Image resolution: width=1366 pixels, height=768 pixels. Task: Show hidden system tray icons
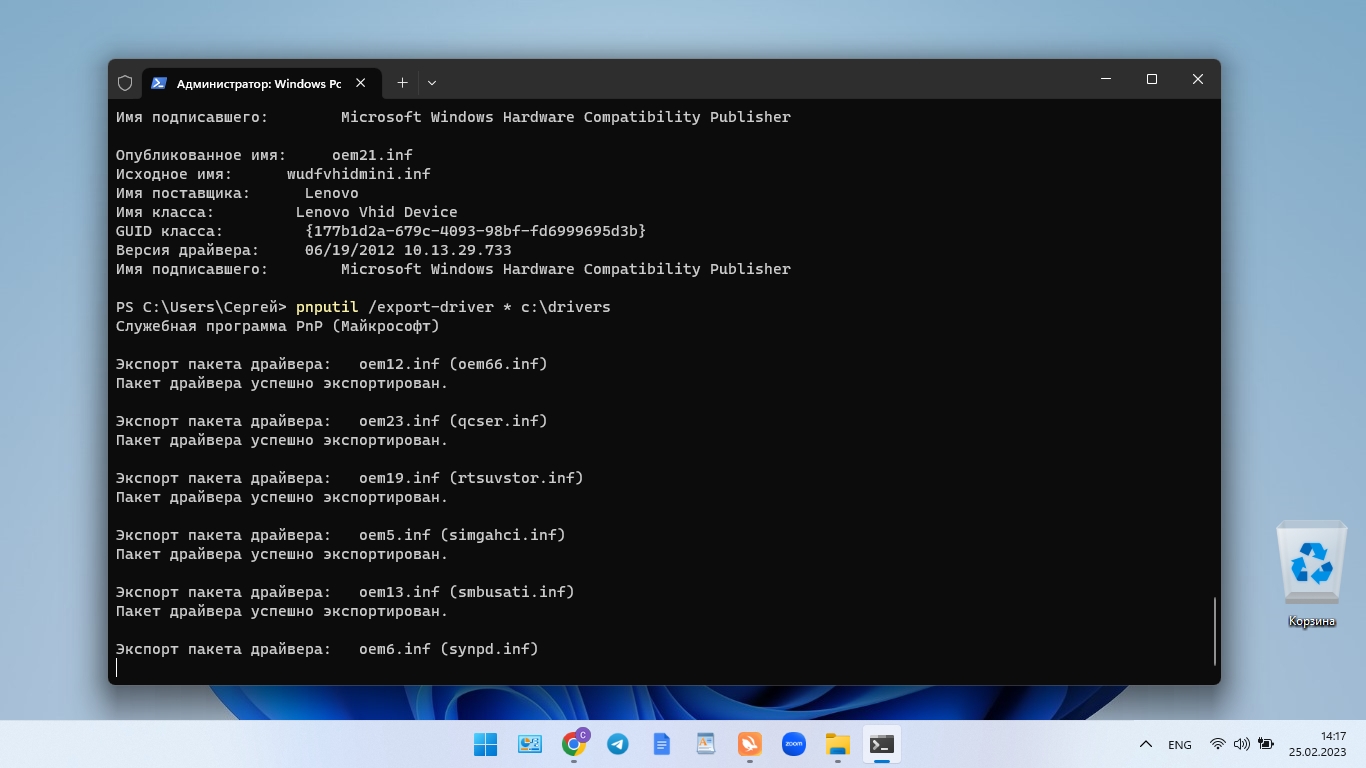tap(1146, 744)
